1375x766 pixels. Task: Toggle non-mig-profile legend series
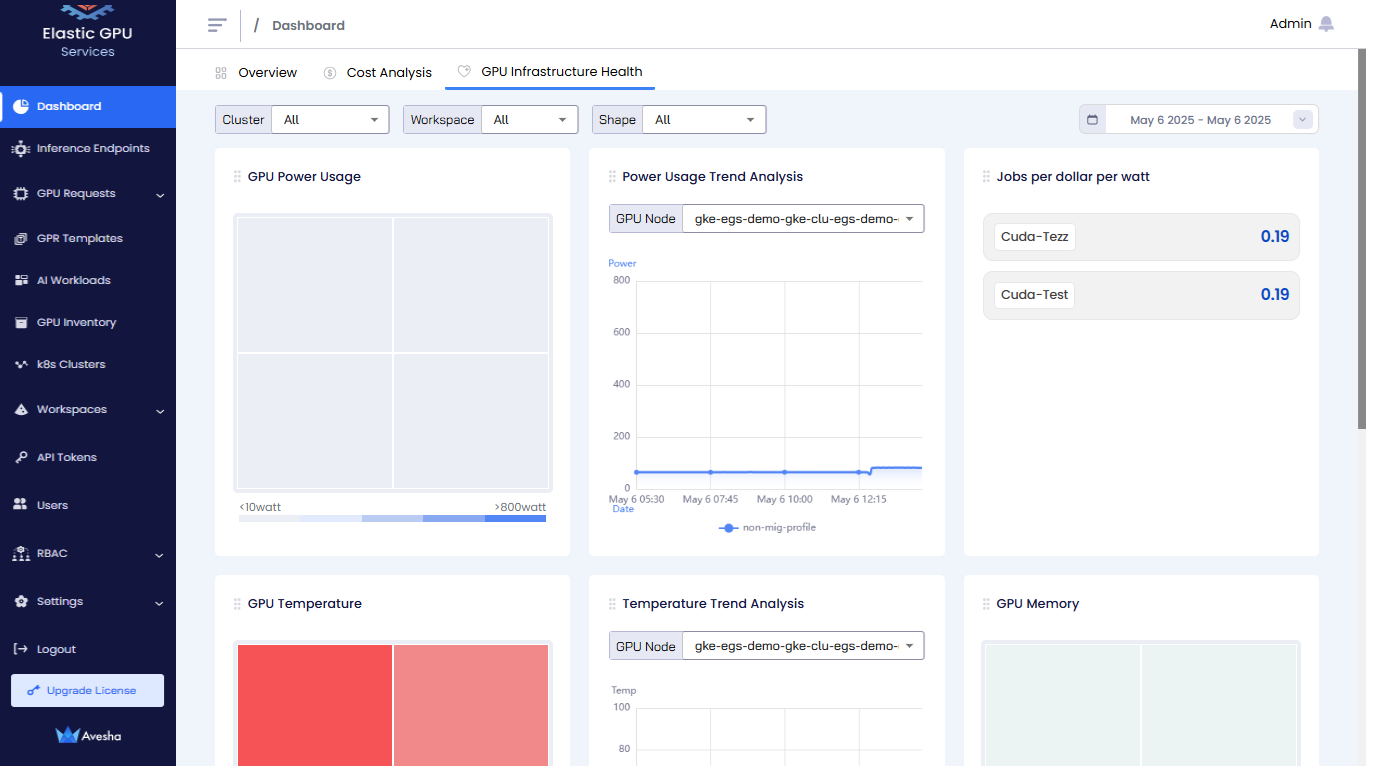[x=767, y=527]
